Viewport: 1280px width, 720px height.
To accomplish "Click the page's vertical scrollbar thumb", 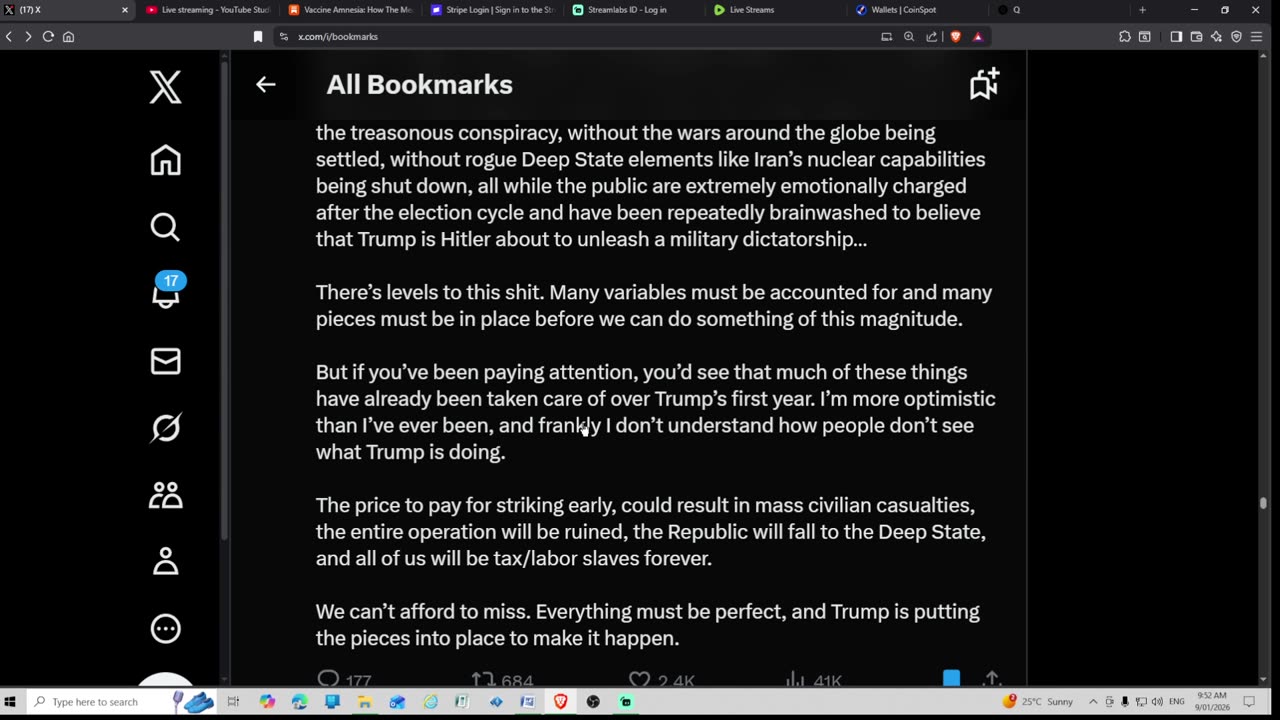I will tap(1263, 503).
